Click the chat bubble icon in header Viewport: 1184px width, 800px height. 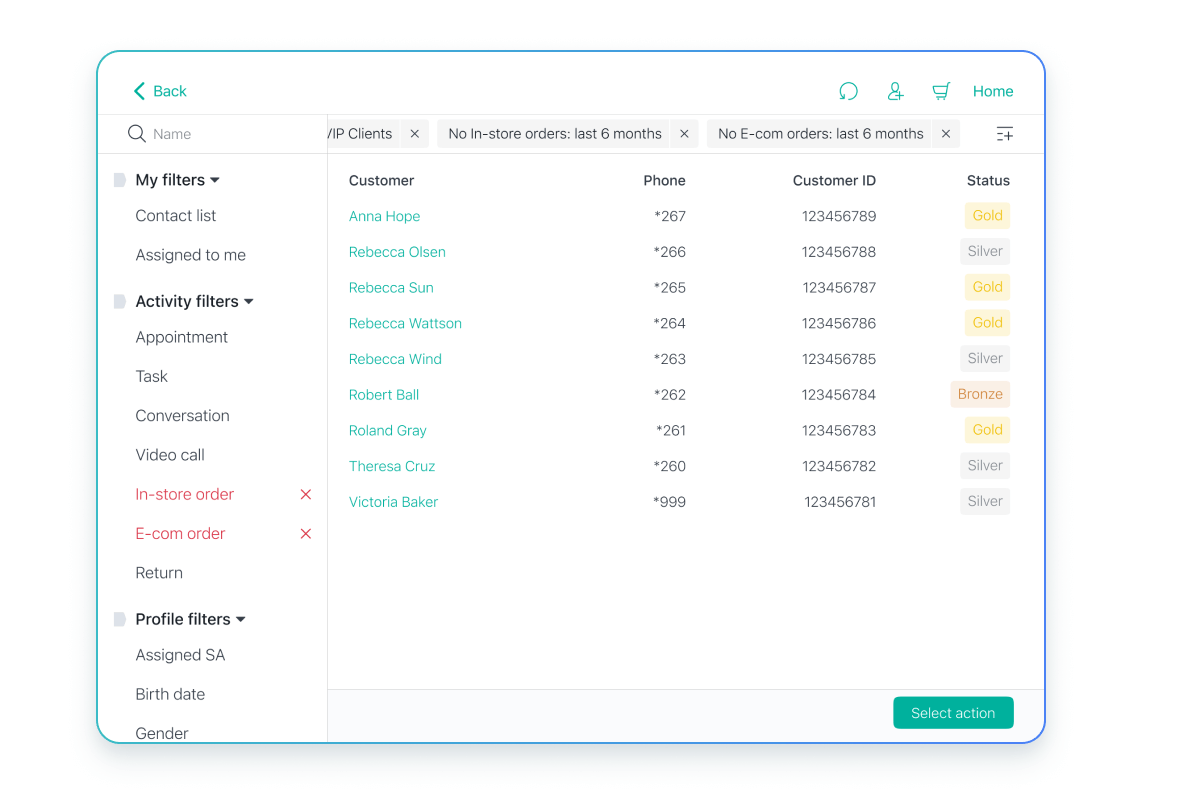click(848, 91)
